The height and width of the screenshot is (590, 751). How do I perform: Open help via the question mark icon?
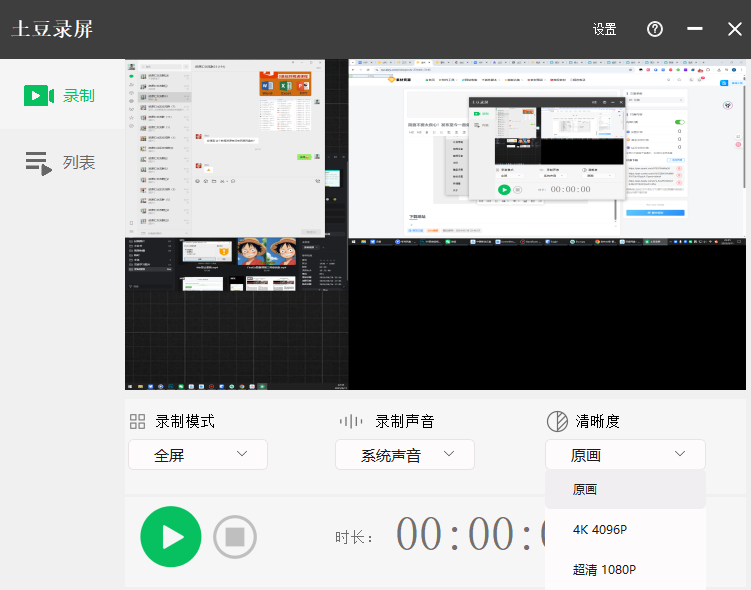[655, 29]
